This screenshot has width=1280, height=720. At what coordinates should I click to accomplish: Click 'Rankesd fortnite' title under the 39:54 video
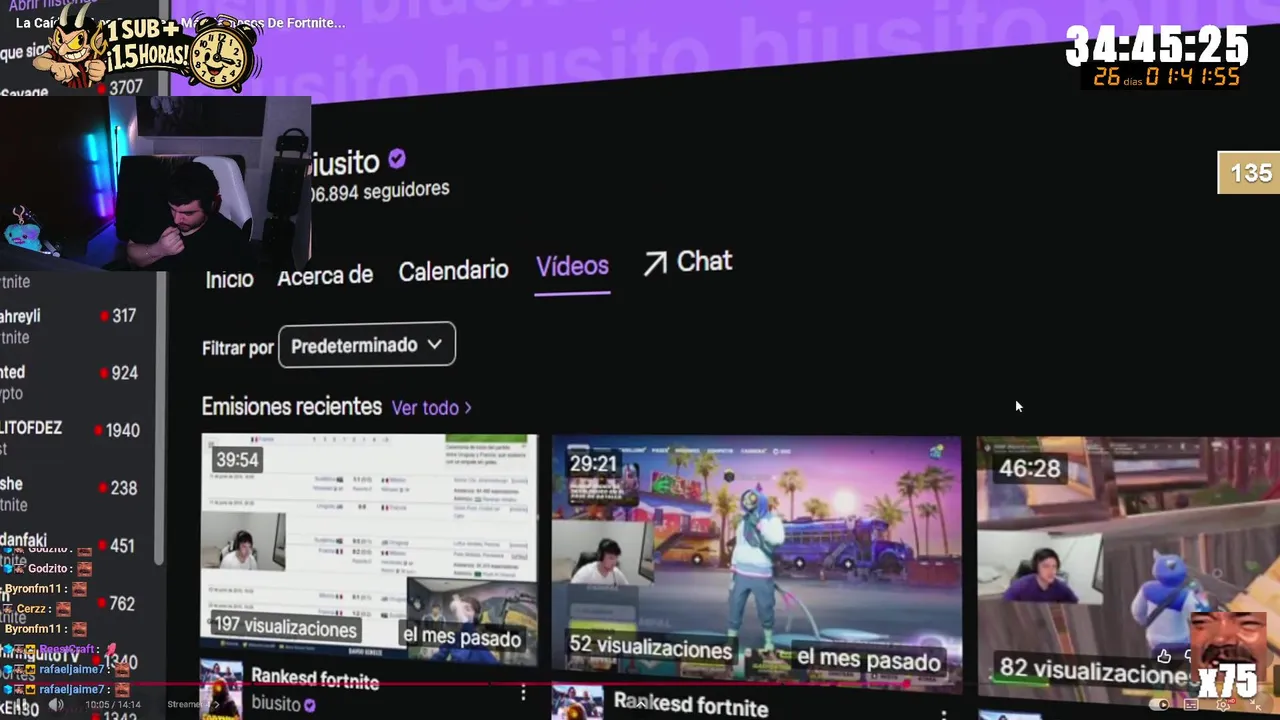click(315, 679)
